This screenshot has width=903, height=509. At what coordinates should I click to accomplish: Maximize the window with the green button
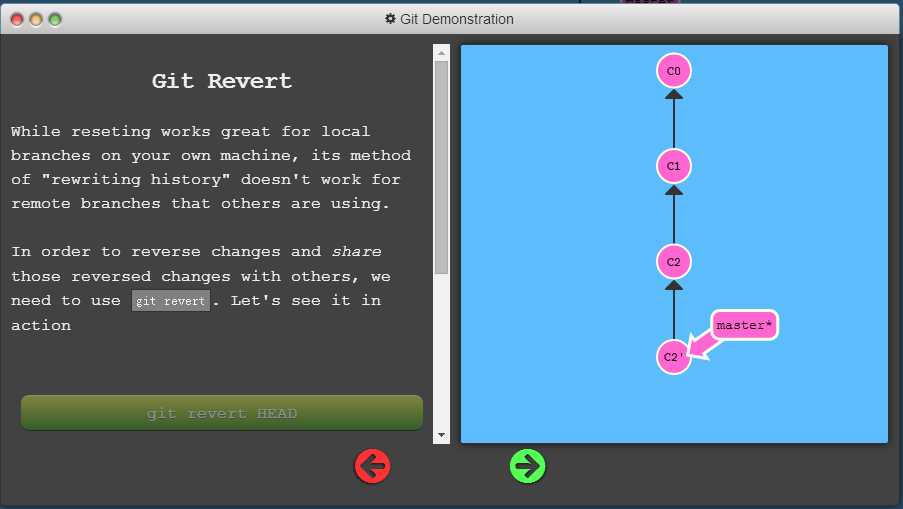55,20
